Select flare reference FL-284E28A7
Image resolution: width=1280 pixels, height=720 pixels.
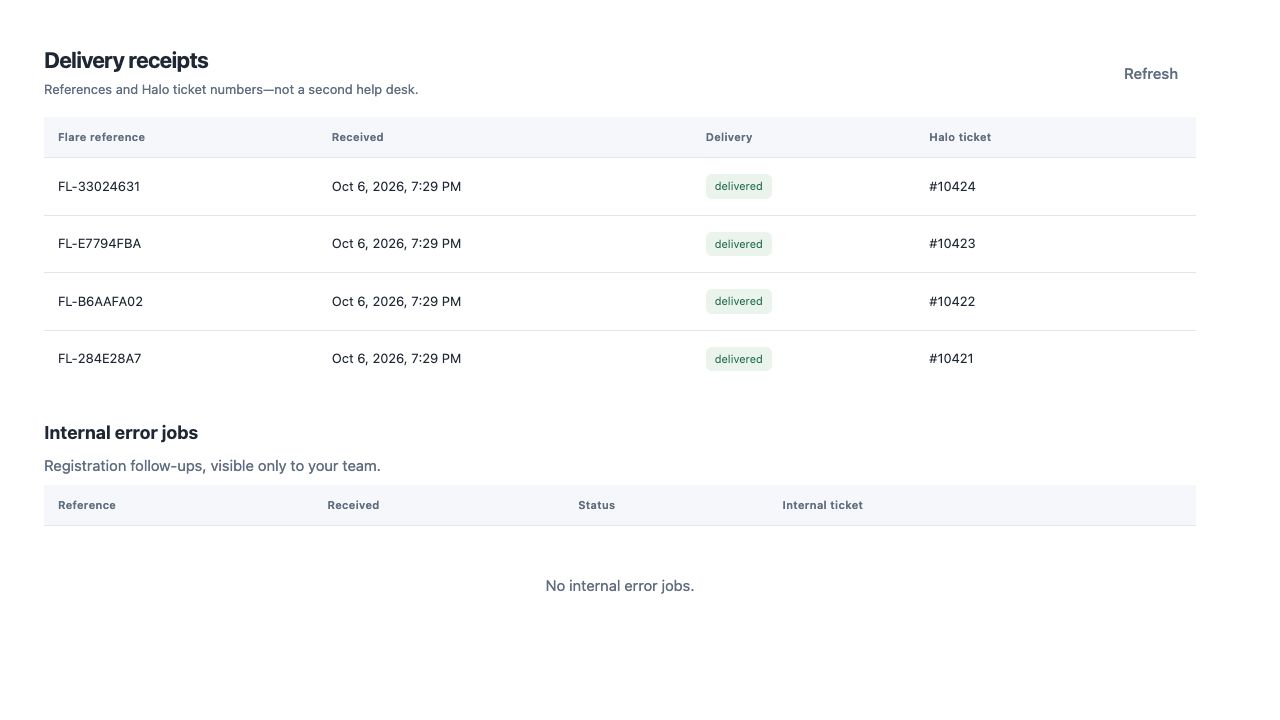point(99,359)
